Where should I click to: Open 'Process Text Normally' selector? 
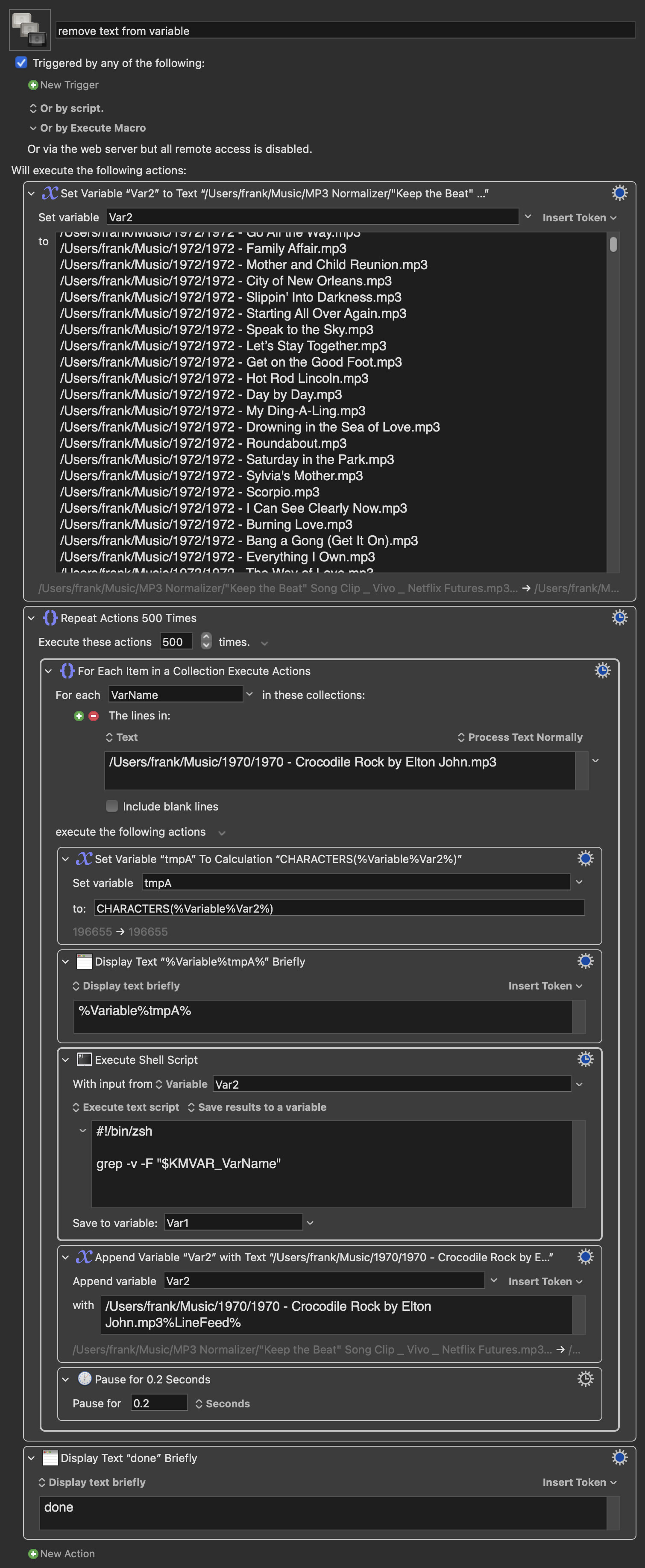pyautogui.click(x=520, y=737)
